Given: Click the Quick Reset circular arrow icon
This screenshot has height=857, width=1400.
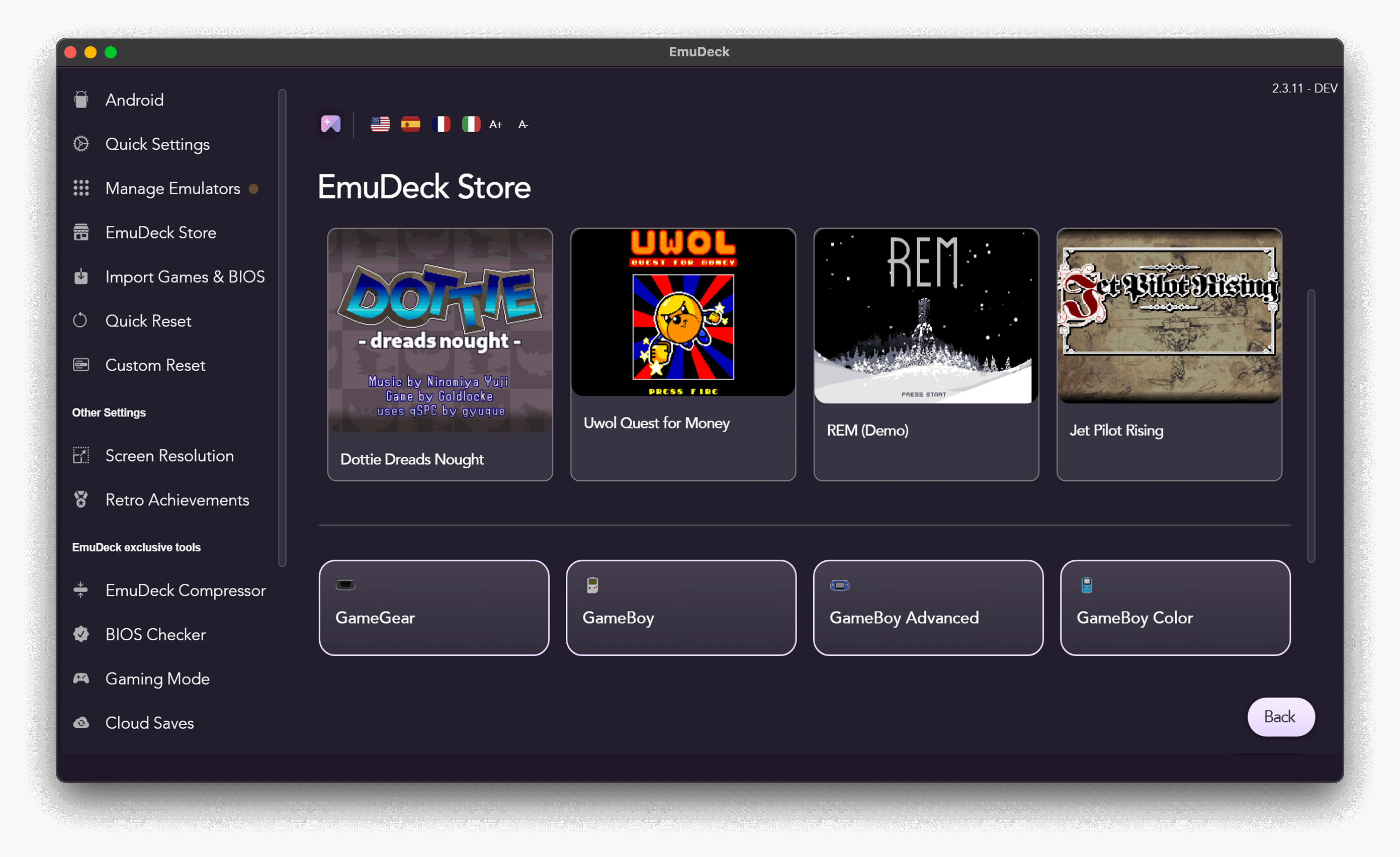Looking at the screenshot, I should (80, 320).
